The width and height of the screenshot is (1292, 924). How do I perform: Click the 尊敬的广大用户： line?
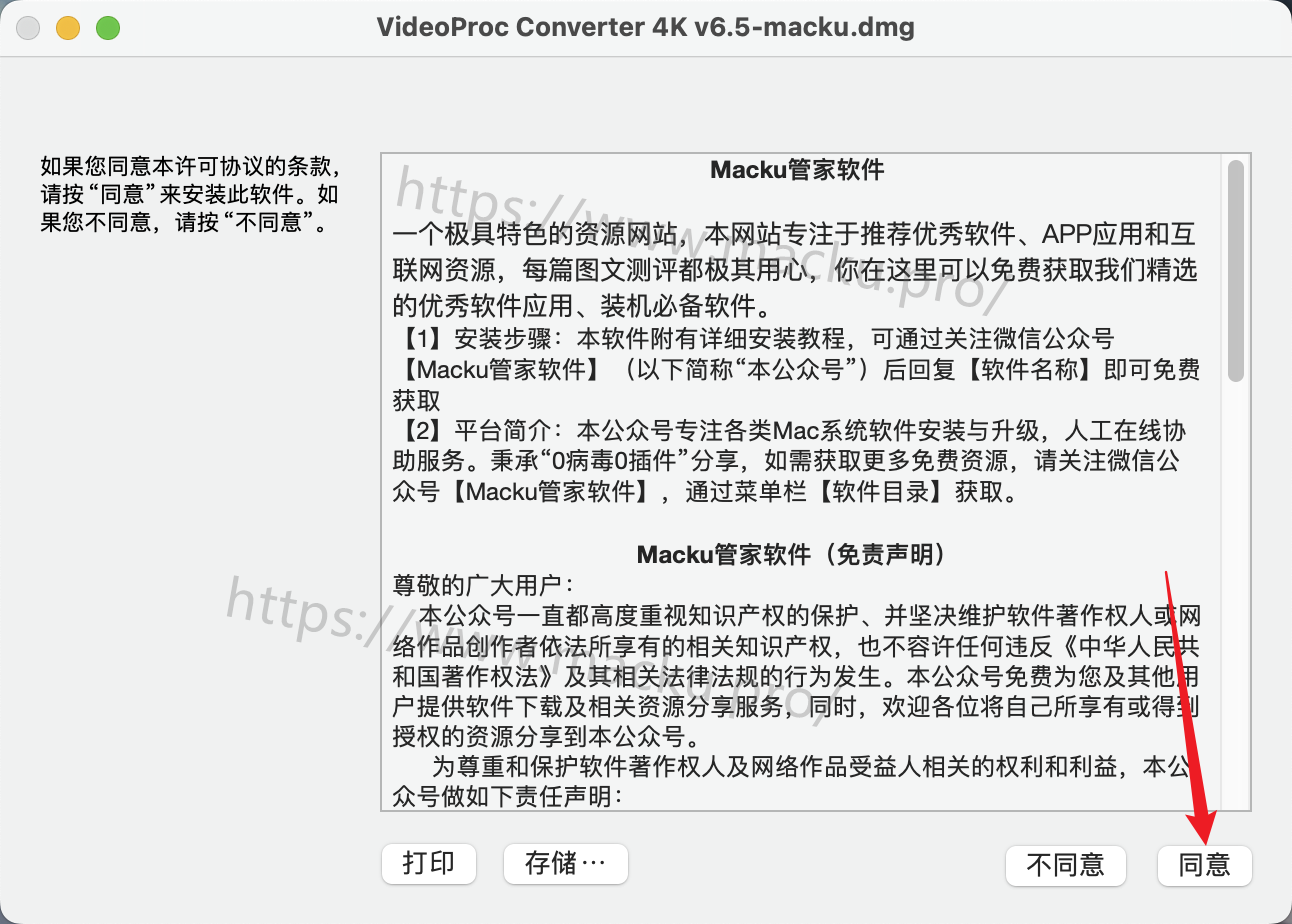pos(483,584)
